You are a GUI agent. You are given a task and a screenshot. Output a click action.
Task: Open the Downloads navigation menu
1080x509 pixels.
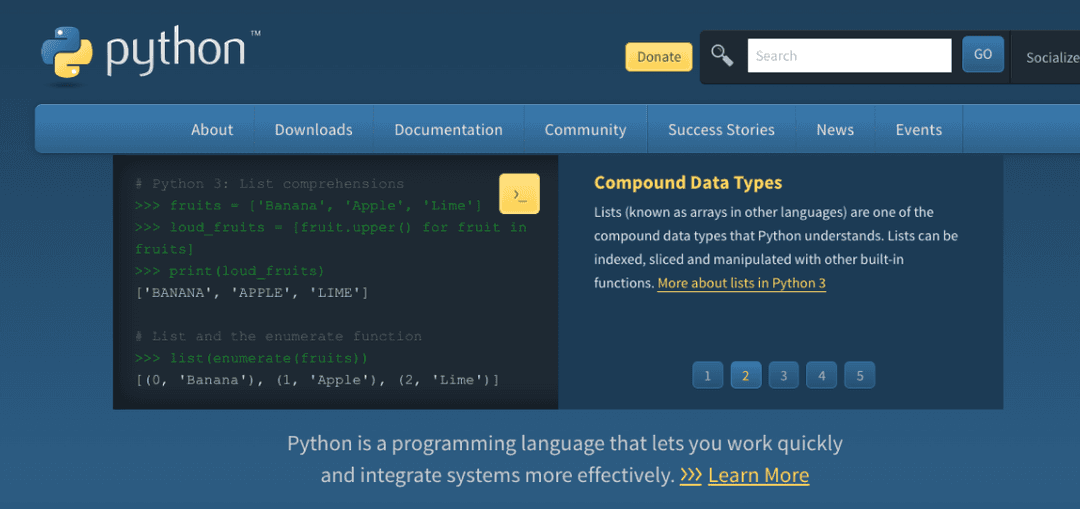click(x=313, y=130)
